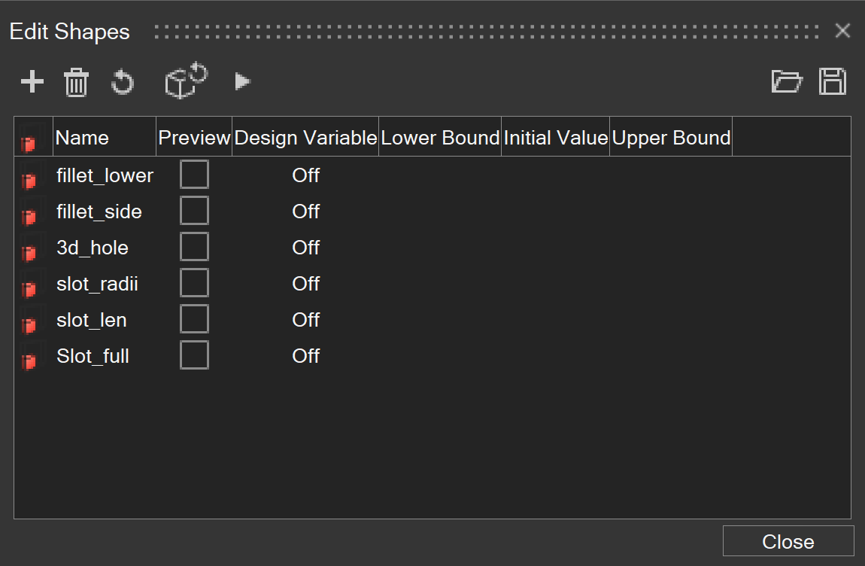Select the 3d_hole shape name
The height and width of the screenshot is (566, 865).
click(92, 248)
